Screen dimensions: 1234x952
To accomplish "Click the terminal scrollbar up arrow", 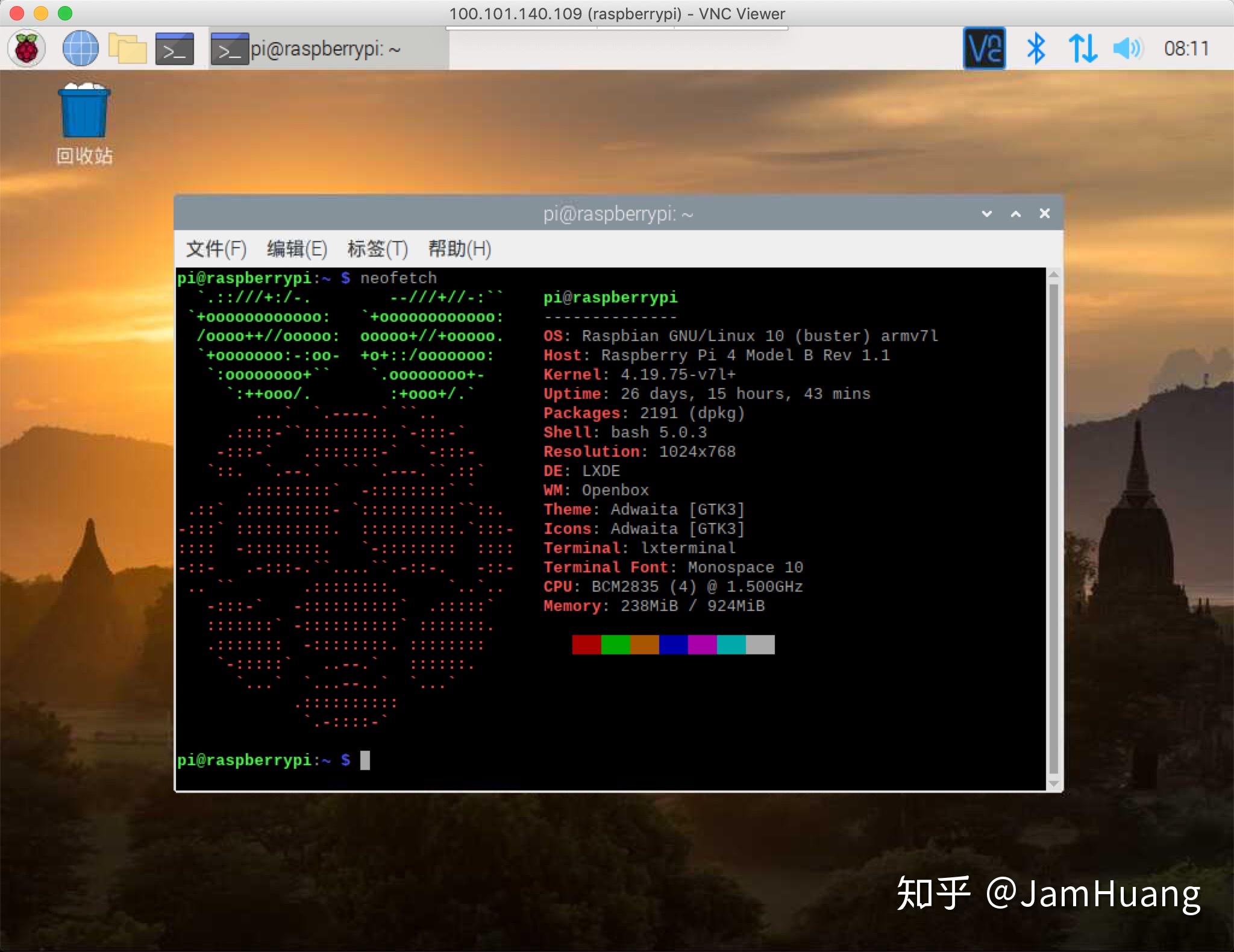I will pos(1053,275).
